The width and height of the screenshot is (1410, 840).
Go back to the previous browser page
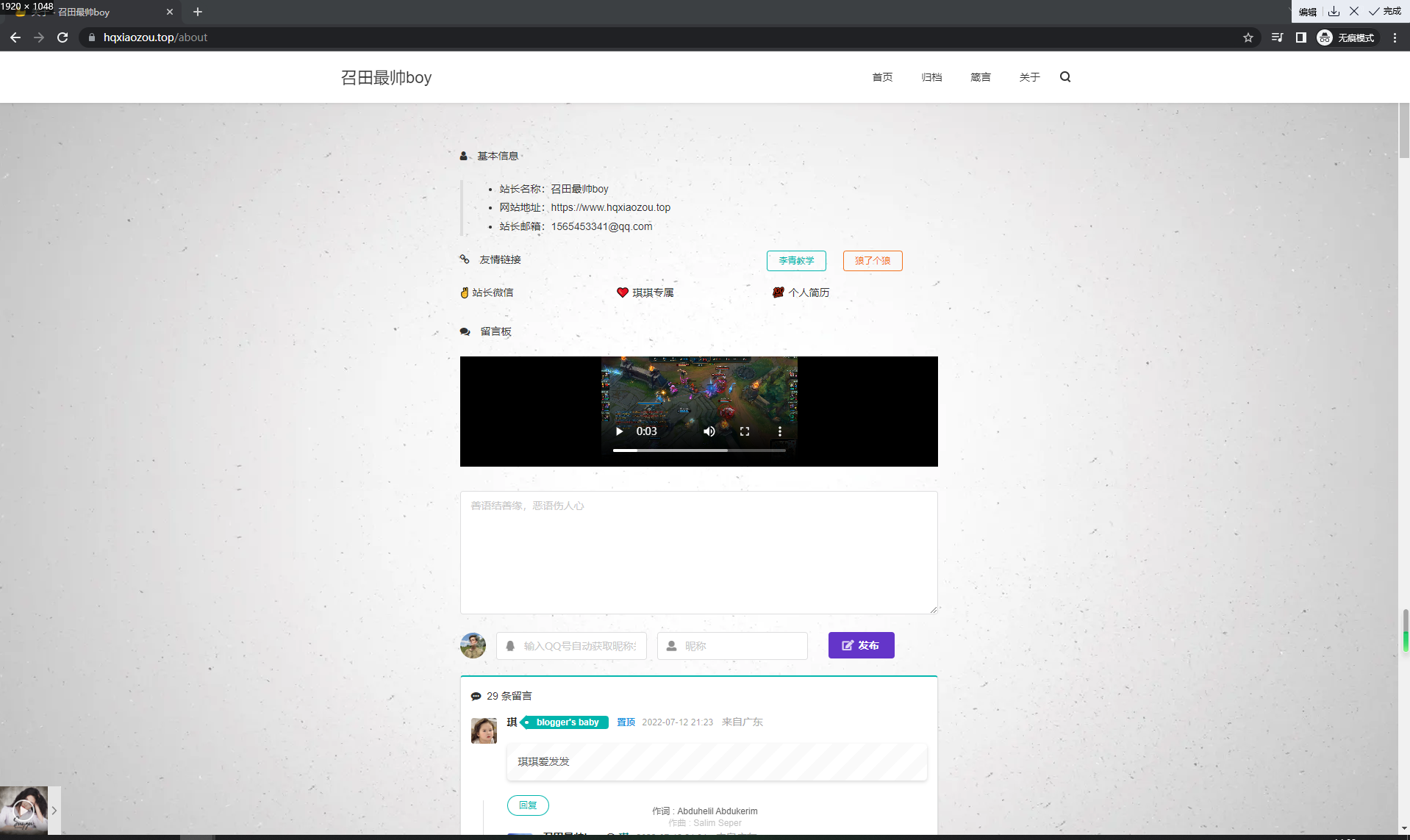click(x=15, y=37)
